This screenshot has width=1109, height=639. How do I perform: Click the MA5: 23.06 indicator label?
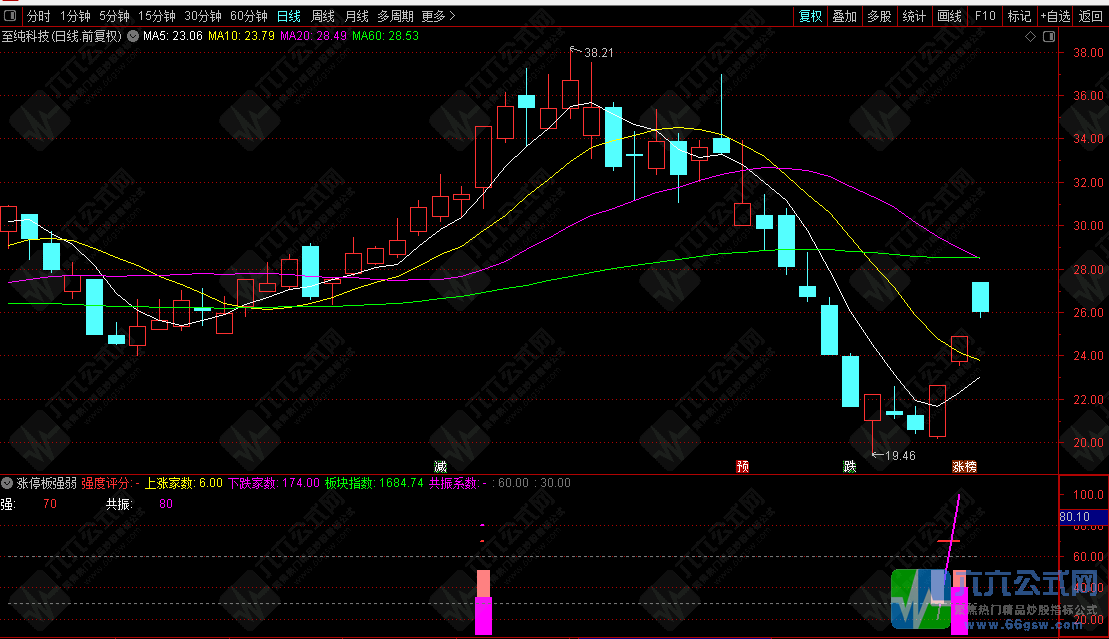173,36
